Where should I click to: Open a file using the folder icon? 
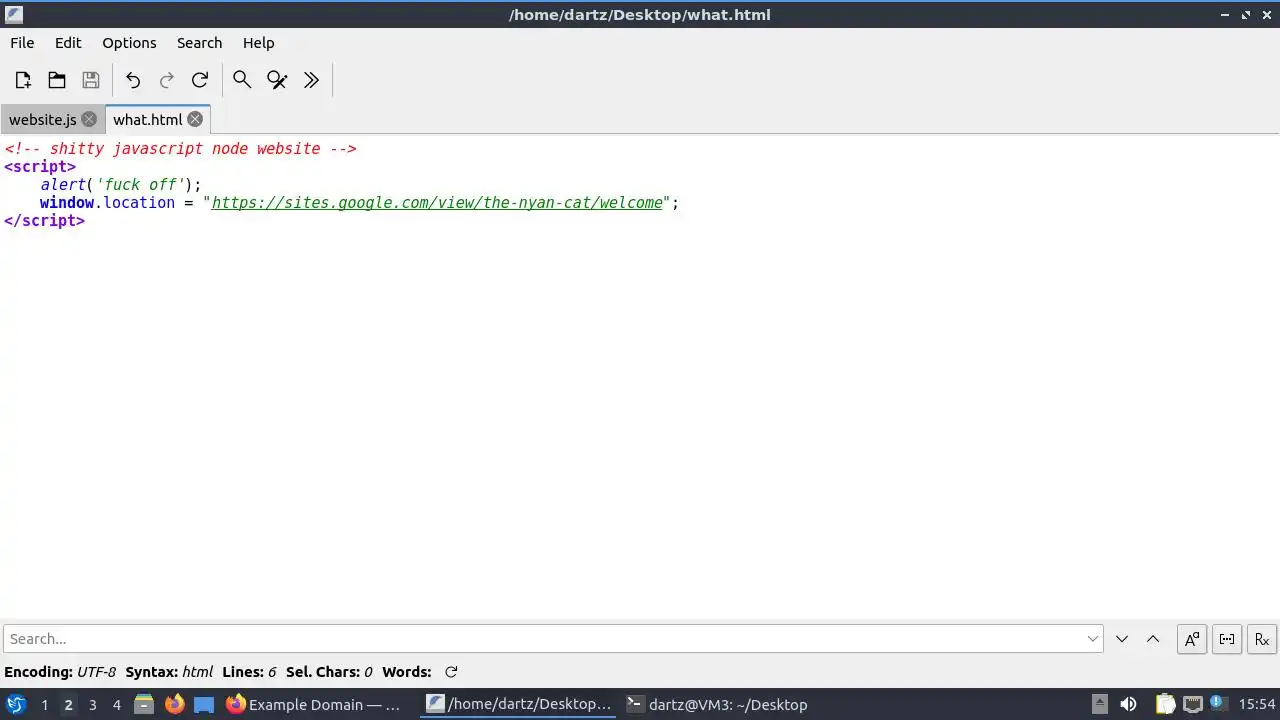click(x=57, y=80)
